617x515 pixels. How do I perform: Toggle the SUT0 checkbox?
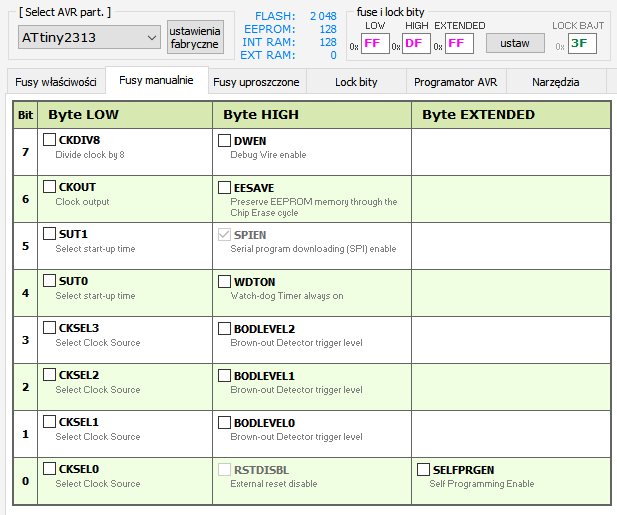[49, 281]
